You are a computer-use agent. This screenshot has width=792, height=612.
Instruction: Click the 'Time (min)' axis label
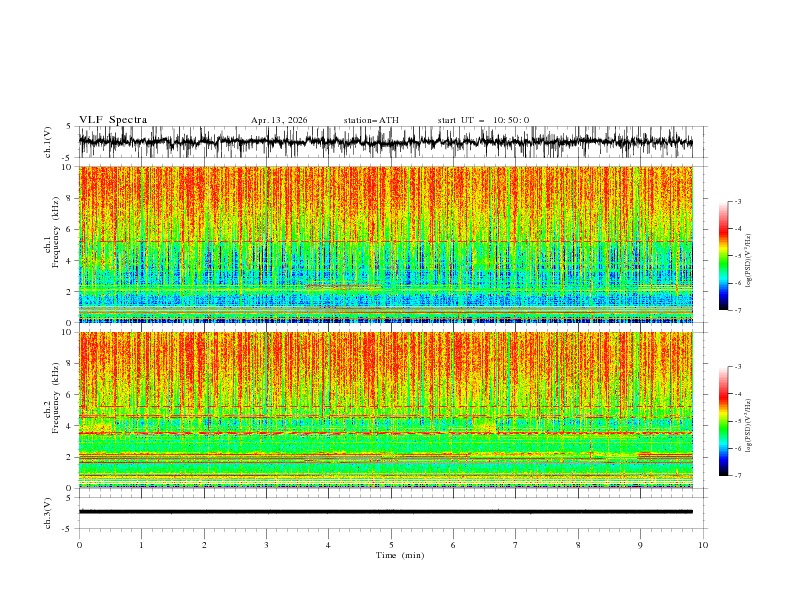click(400, 555)
